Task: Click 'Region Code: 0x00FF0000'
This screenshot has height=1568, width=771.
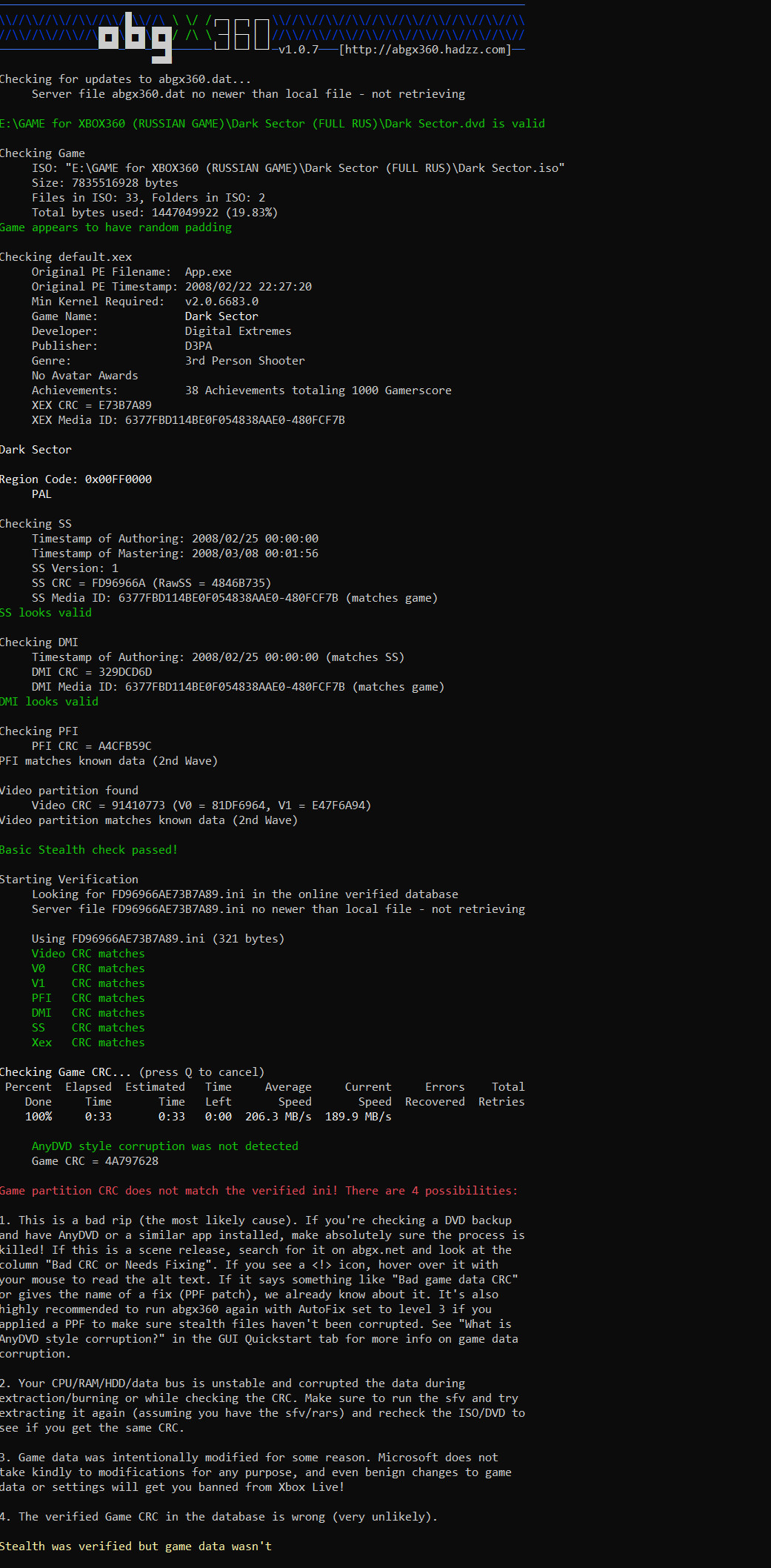Action: click(x=76, y=479)
